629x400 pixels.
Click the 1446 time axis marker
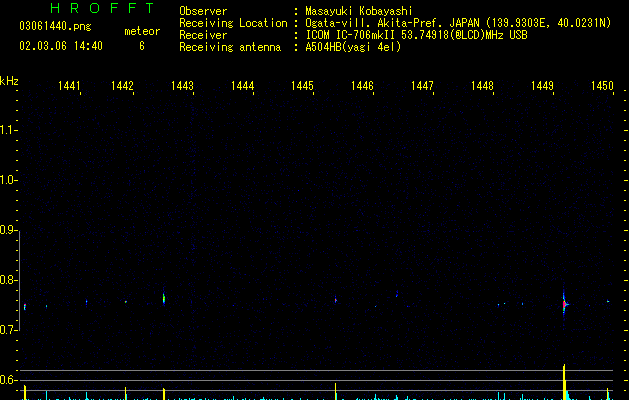[x=362, y=86]
